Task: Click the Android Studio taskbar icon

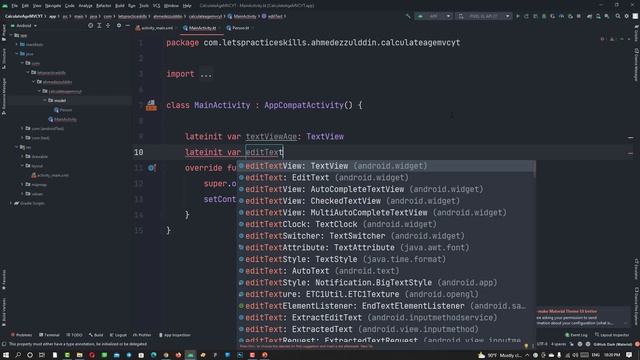Action: 190,355
